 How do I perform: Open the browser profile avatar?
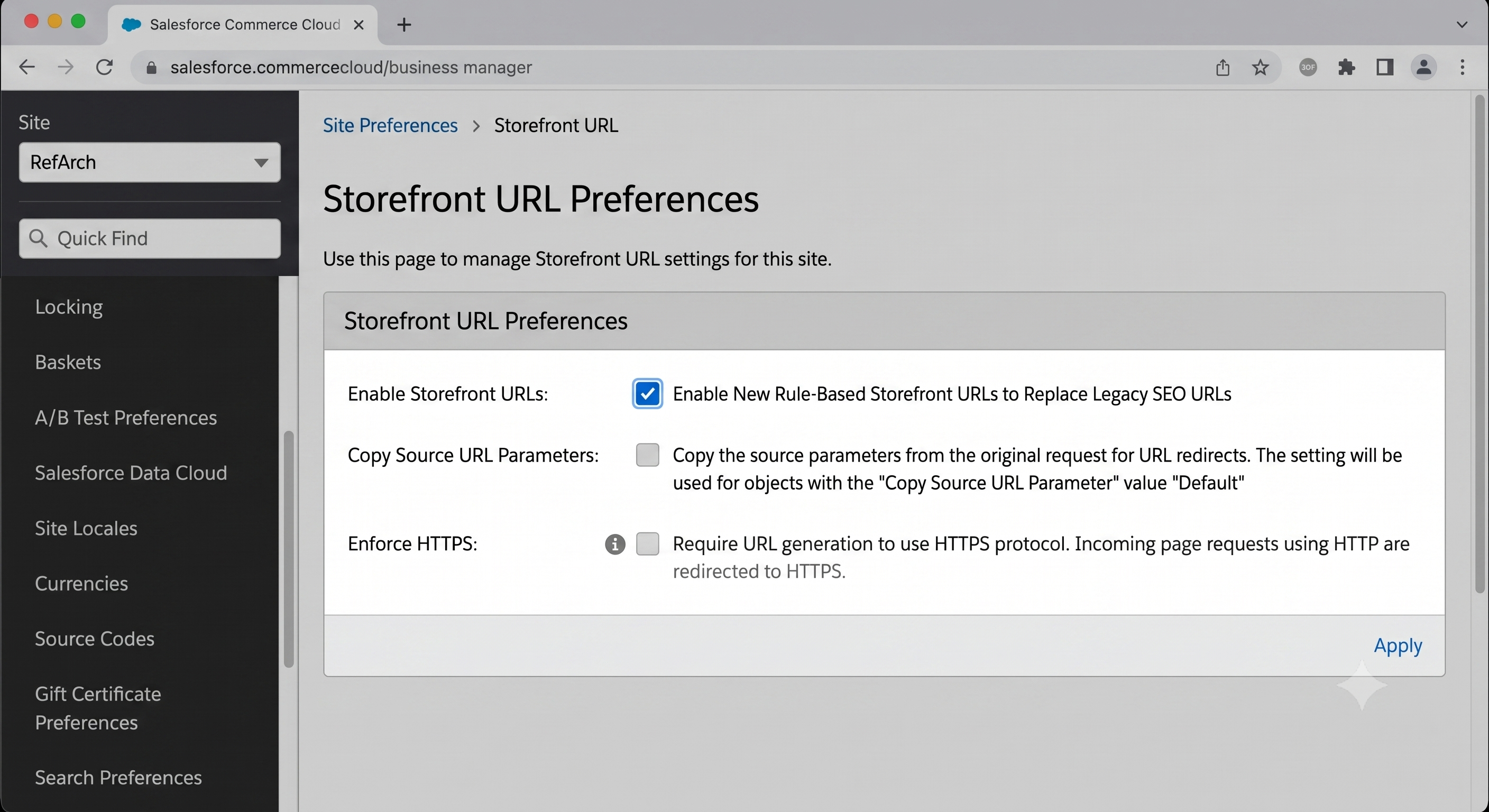(1423, 68)
